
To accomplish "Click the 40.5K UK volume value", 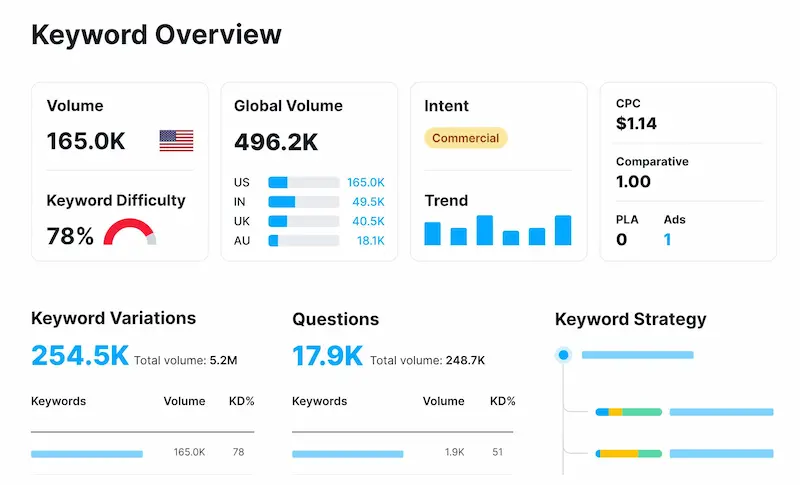I will [x=368, y=221].
